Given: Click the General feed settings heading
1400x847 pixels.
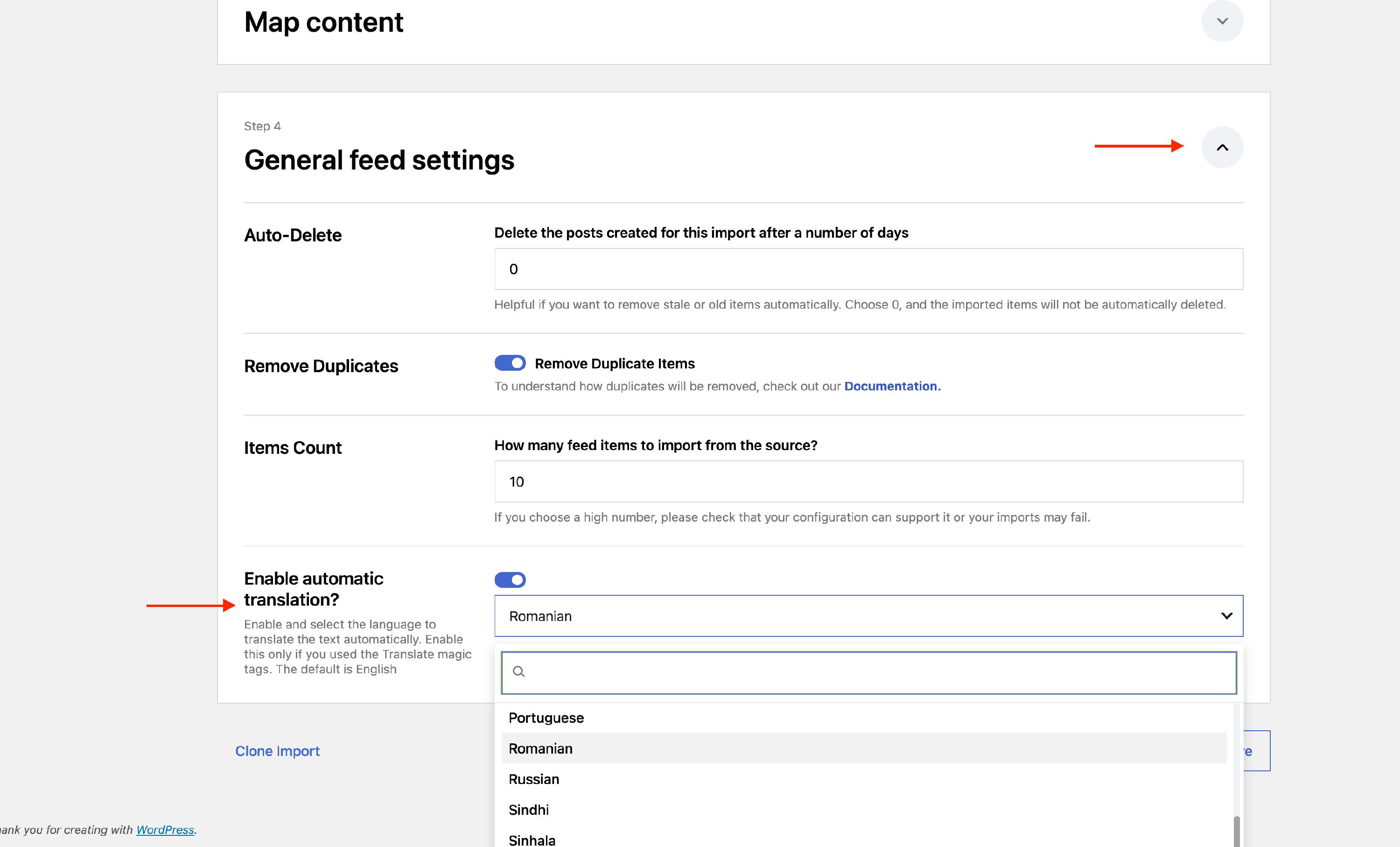Looking at the screenshot, I should (379, 160).
